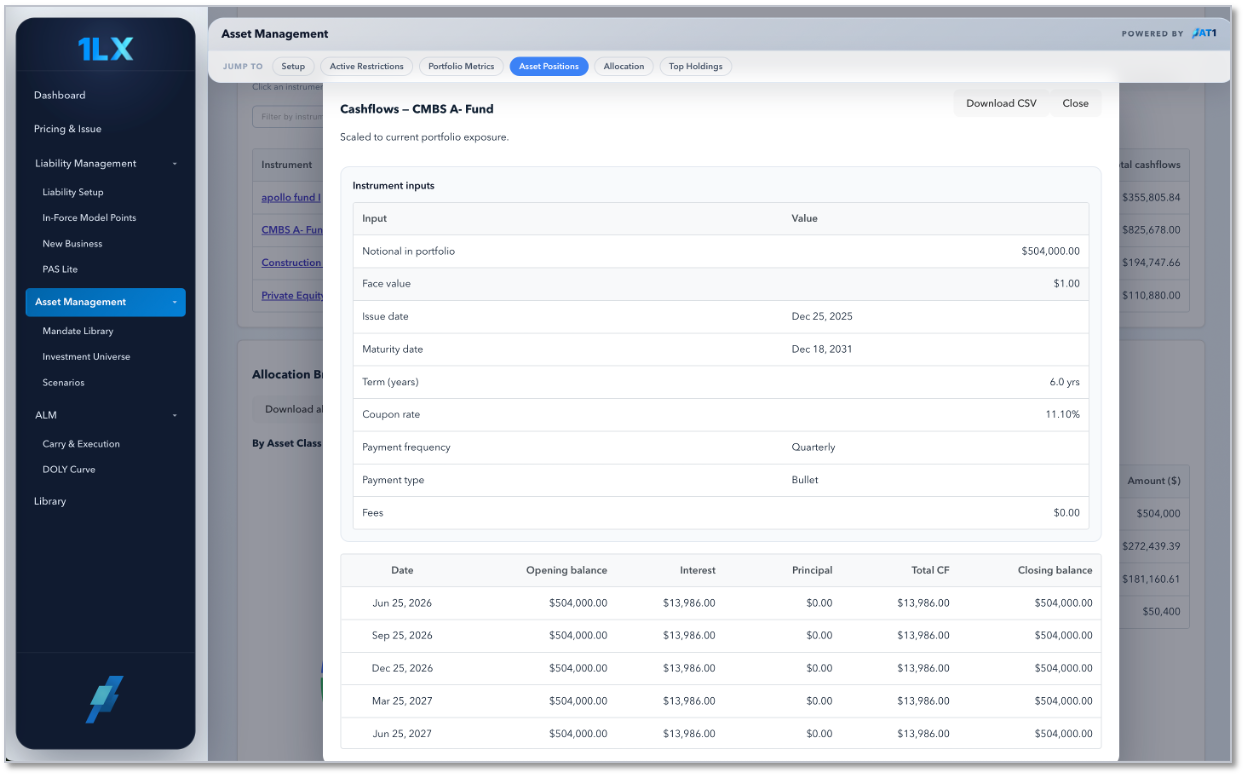This screenshot has width=1246, height=776.
Task: Click the Download button under Allocation
Action: click(x=288, y=409)
